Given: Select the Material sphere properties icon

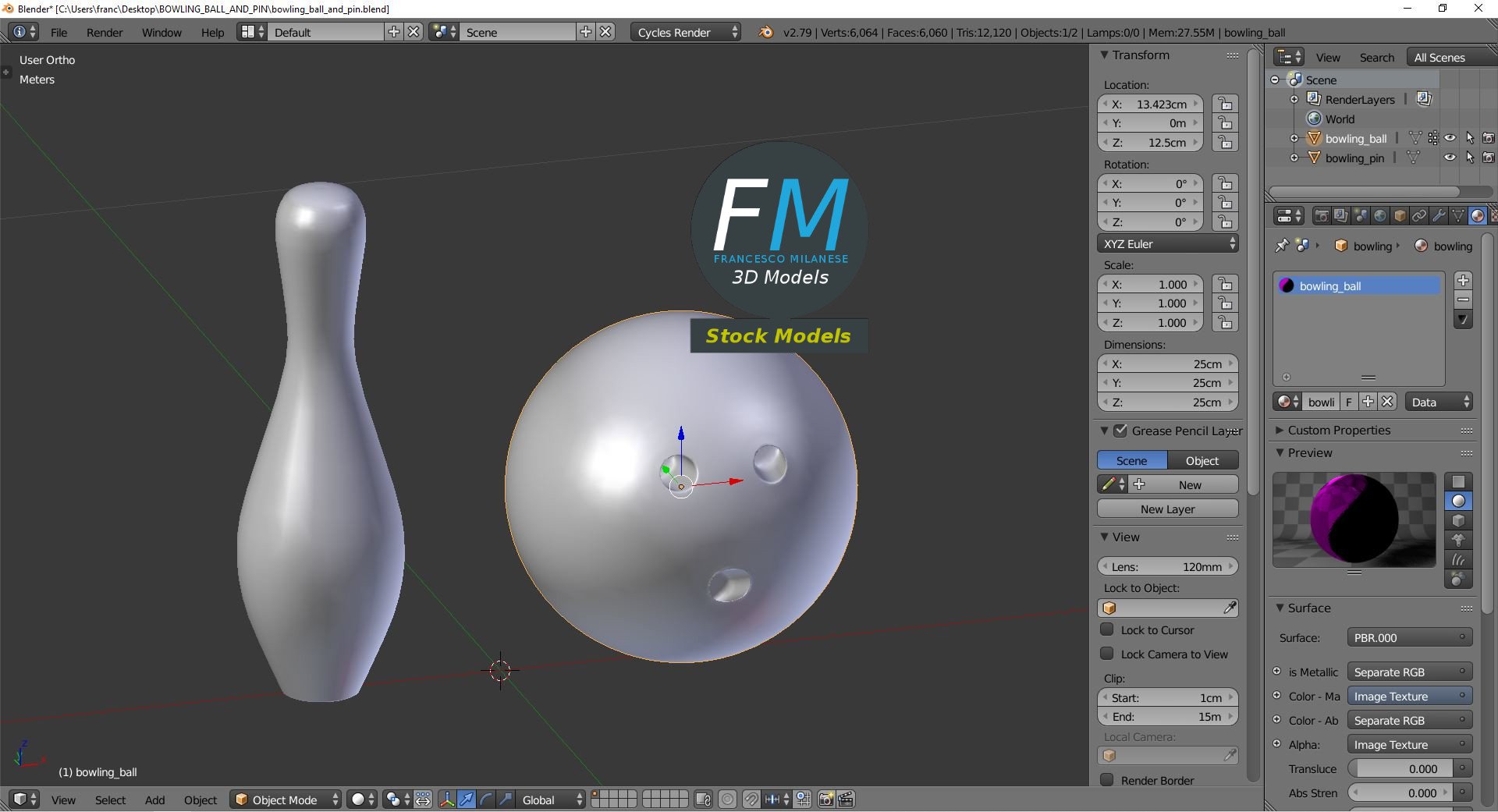Looking at the screenshot, I should click(x=1477, y=216).
